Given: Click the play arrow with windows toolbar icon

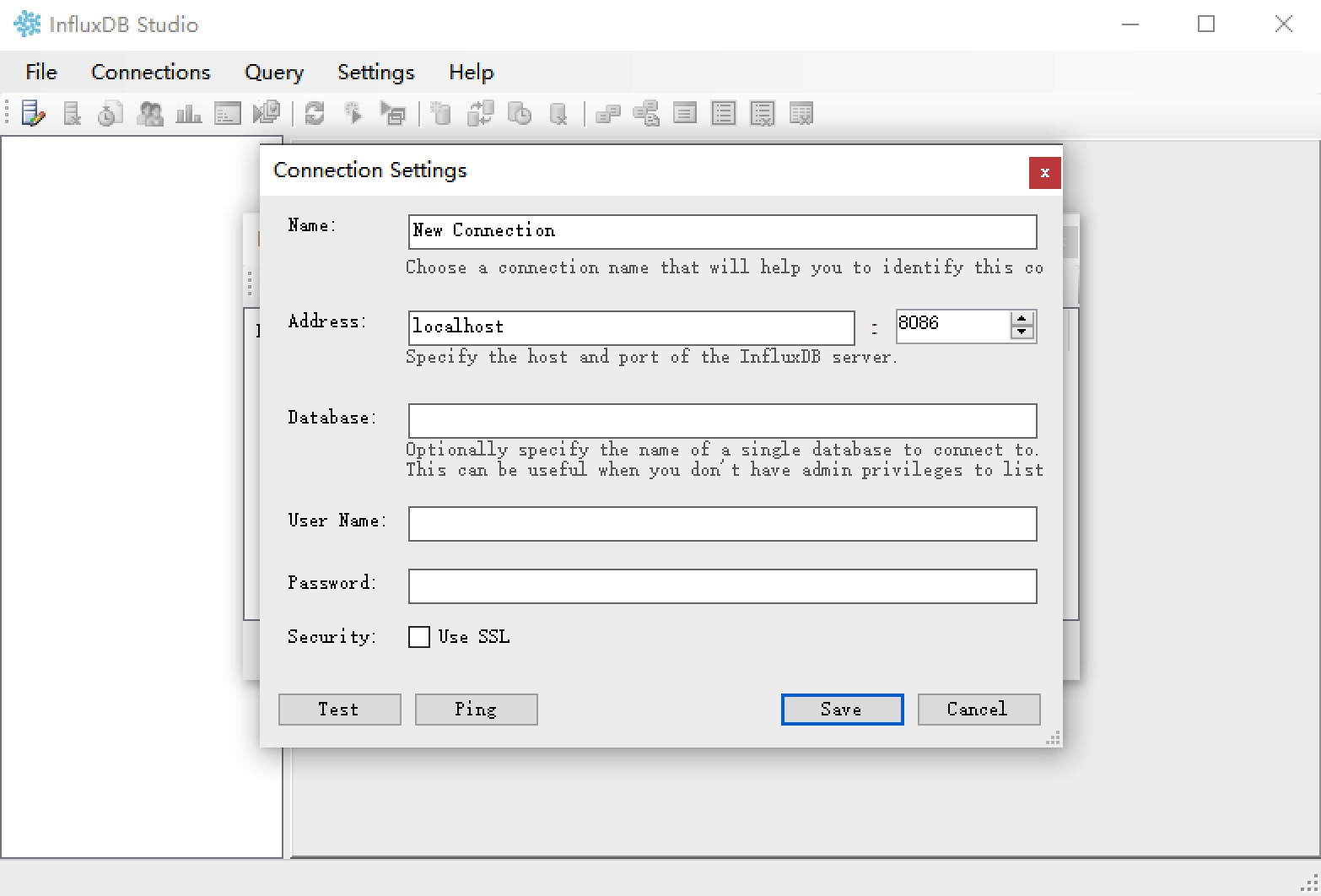Looking at the screenshot, I should pos(392,113).
